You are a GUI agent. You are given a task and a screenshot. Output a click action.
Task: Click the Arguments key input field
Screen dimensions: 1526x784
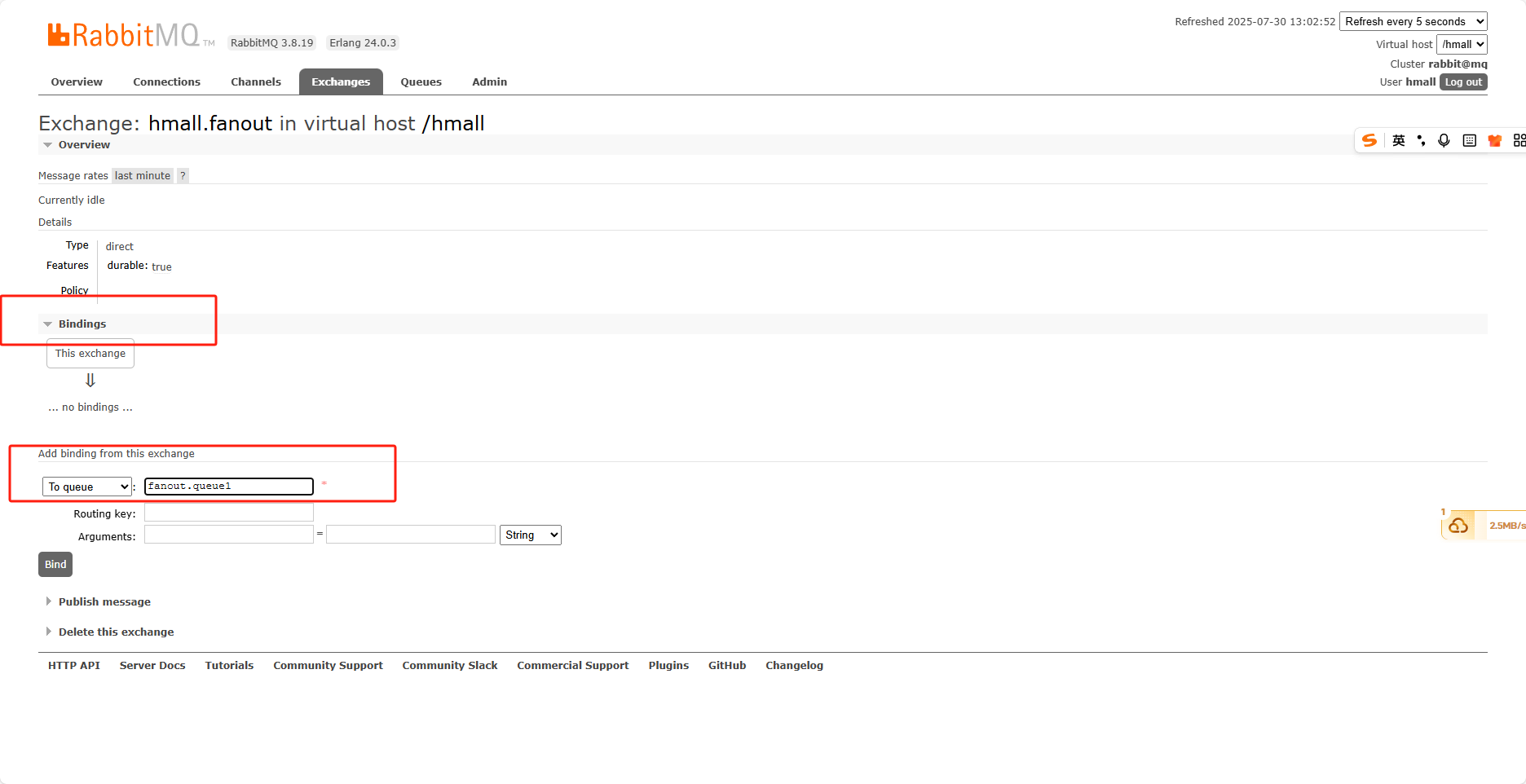229,535
